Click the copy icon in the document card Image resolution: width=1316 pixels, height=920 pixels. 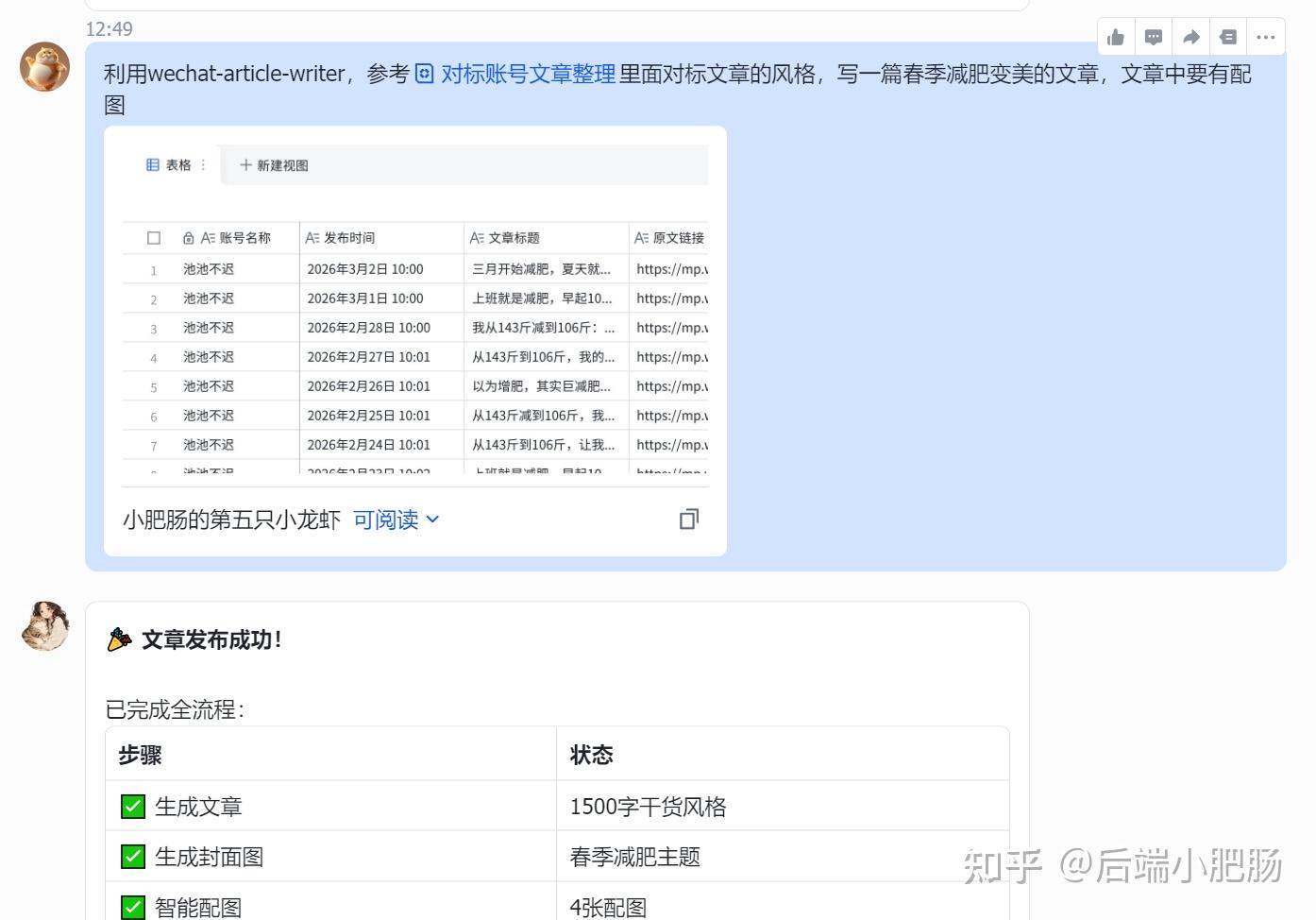689,519
